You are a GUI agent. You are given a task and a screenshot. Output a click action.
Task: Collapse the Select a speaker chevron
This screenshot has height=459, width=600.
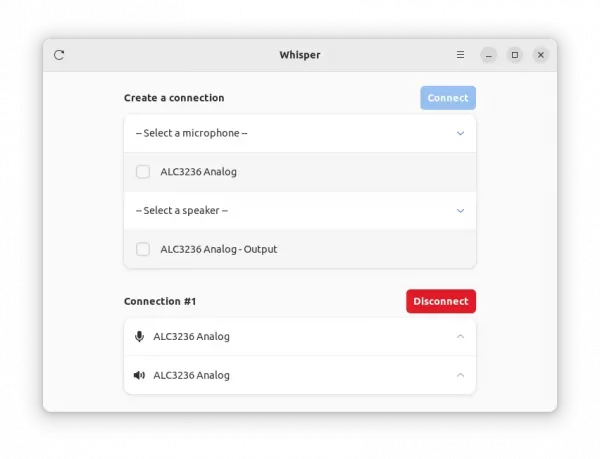[460, 211]
